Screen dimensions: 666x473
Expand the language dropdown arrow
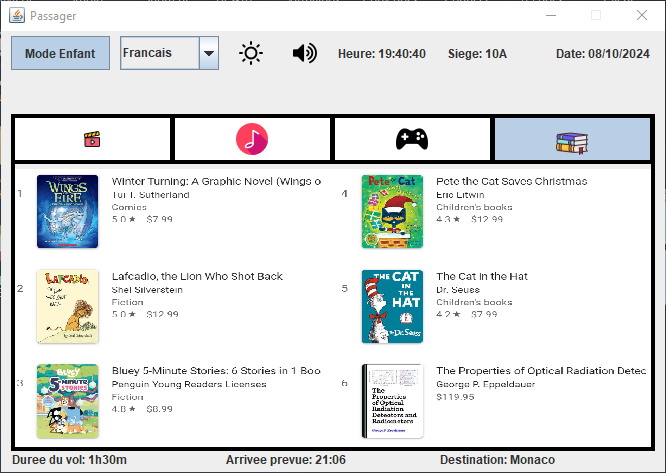coord(209,53)
